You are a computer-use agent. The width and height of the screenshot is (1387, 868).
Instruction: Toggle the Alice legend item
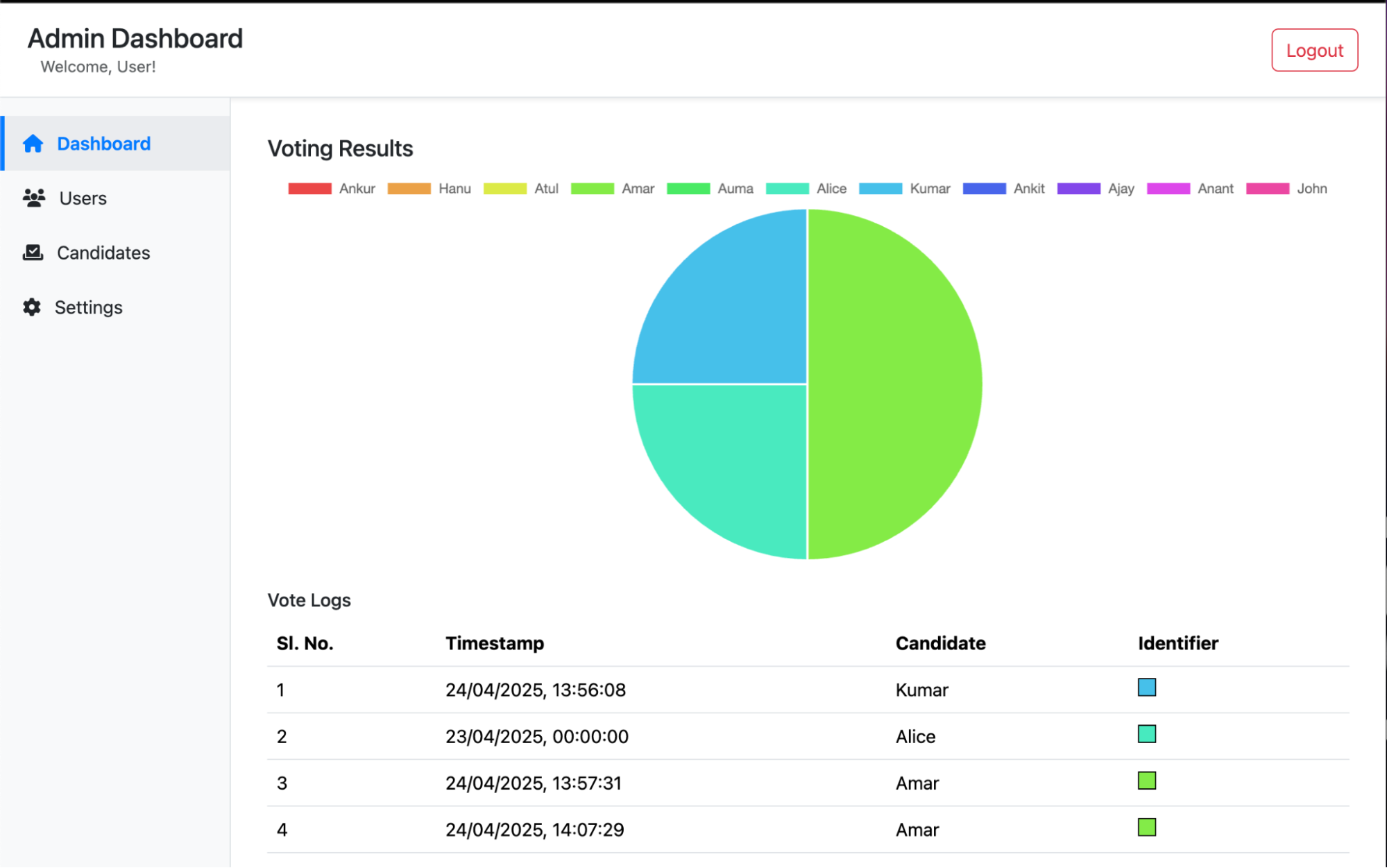pyautogui.click(x=806, y=189)
